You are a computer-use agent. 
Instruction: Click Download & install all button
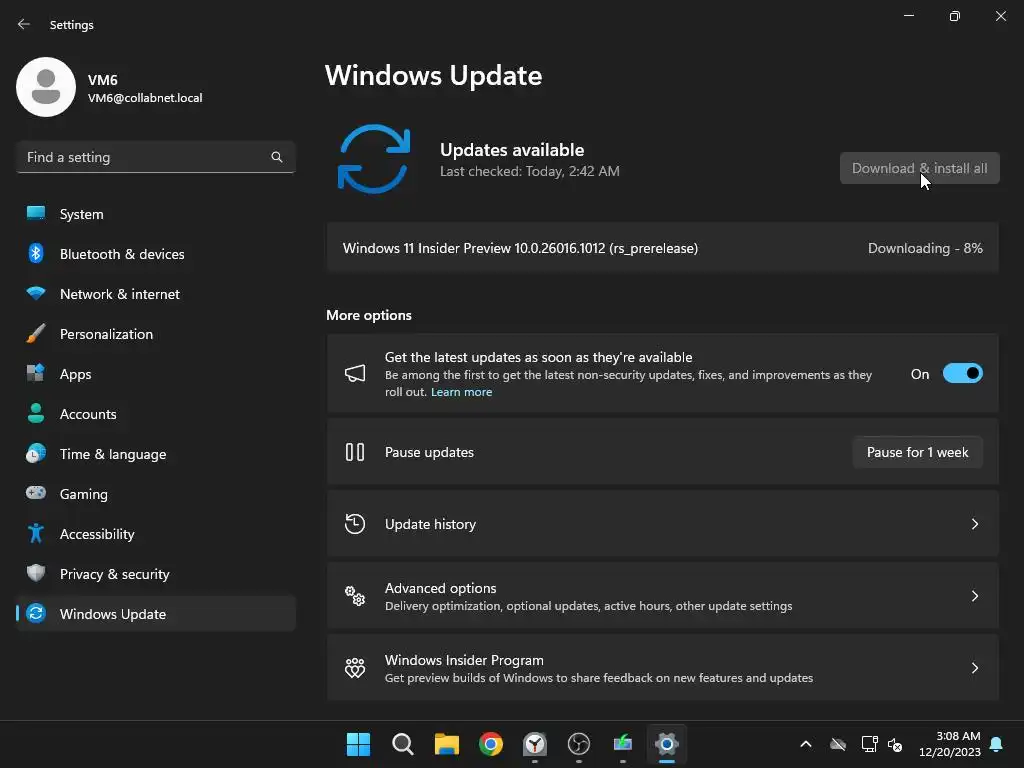pos(920,168)
